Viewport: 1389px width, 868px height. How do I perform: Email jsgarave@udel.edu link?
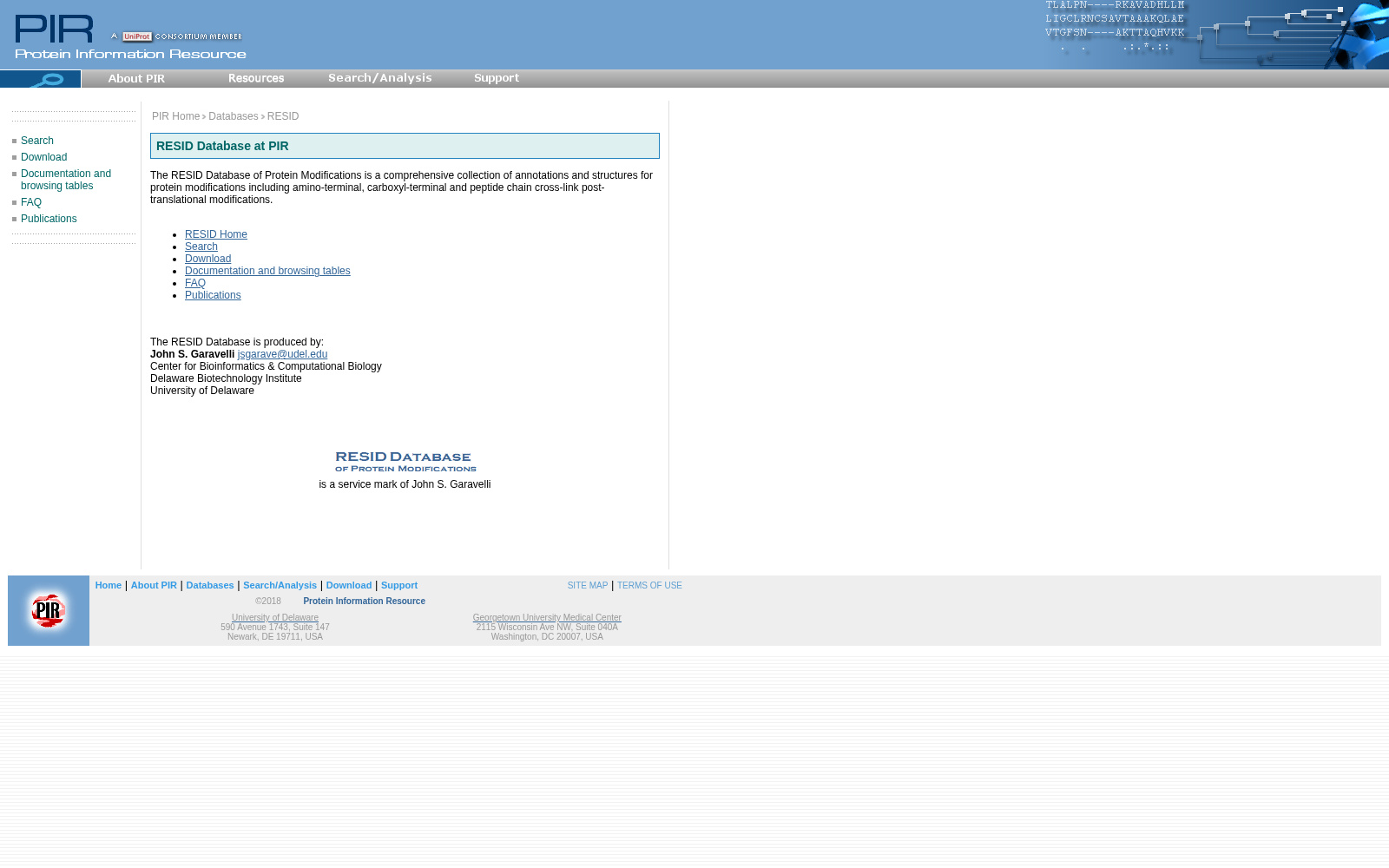point(282,354)
